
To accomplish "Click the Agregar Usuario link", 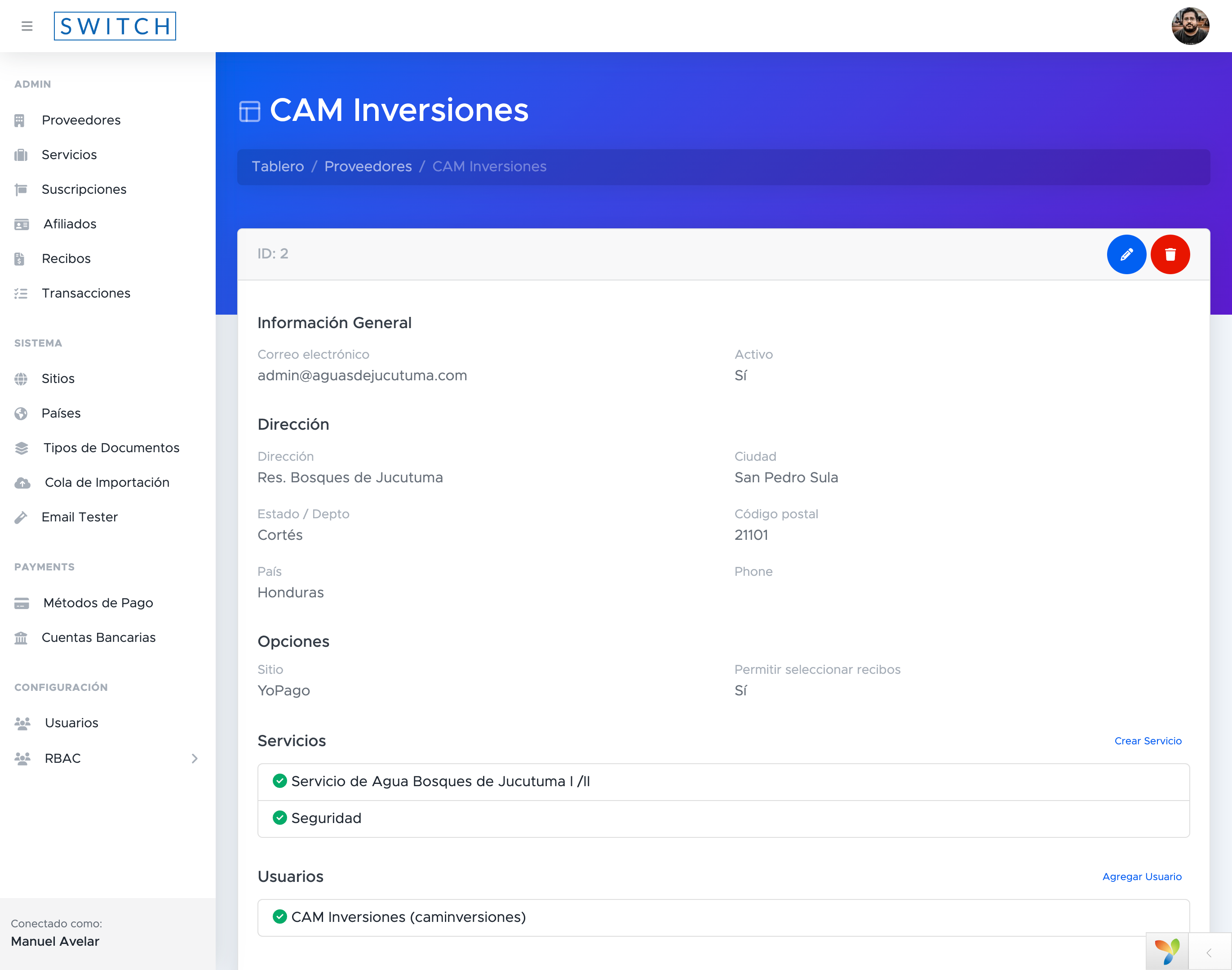I will [x=1142, y=877].
